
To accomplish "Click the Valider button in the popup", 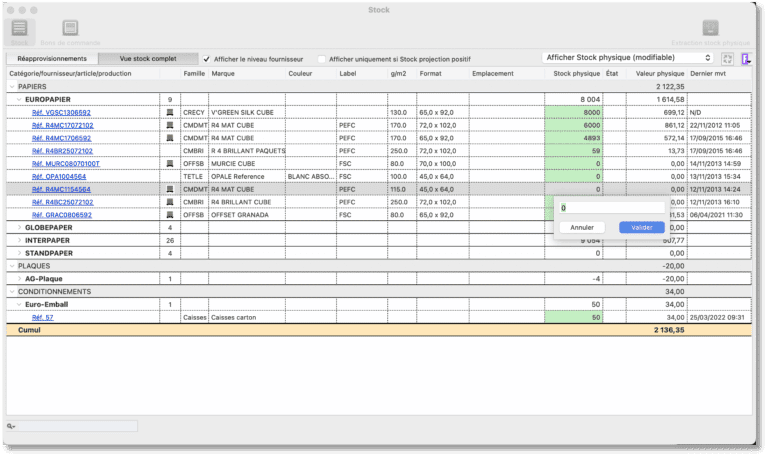I will (x=642, y=227).
